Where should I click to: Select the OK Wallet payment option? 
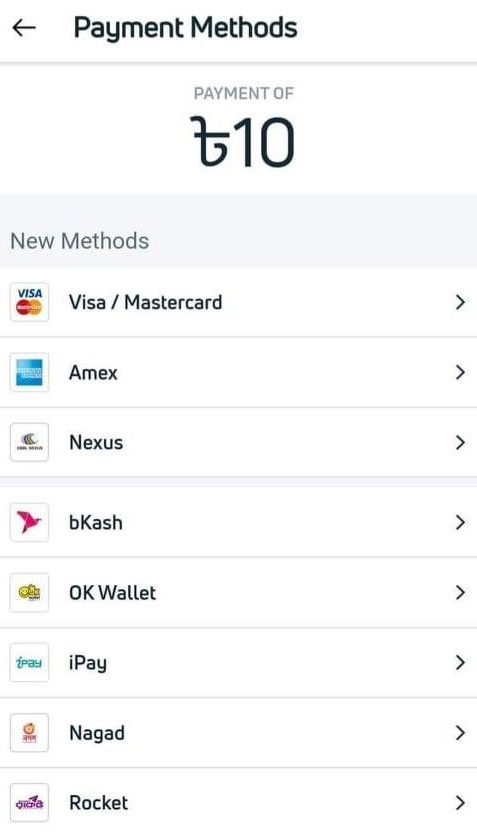(238, 593)
